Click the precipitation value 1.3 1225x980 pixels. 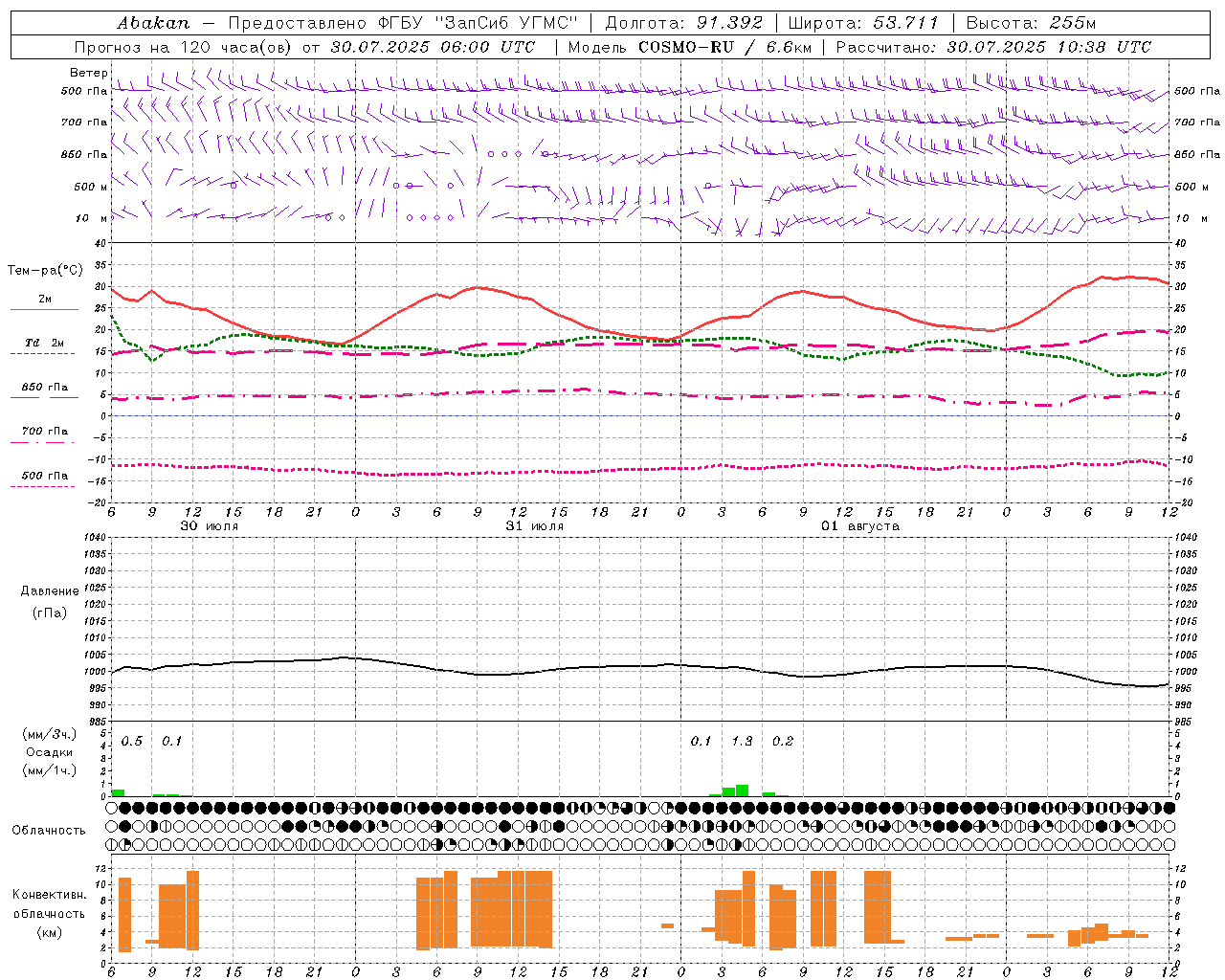(x=742, y=742)
